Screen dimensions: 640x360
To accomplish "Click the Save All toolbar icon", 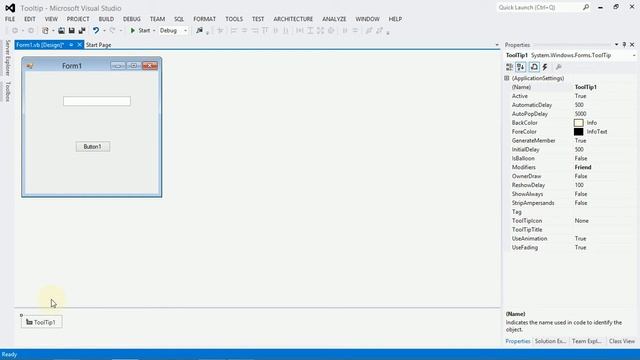I will [x=82, y=31].
